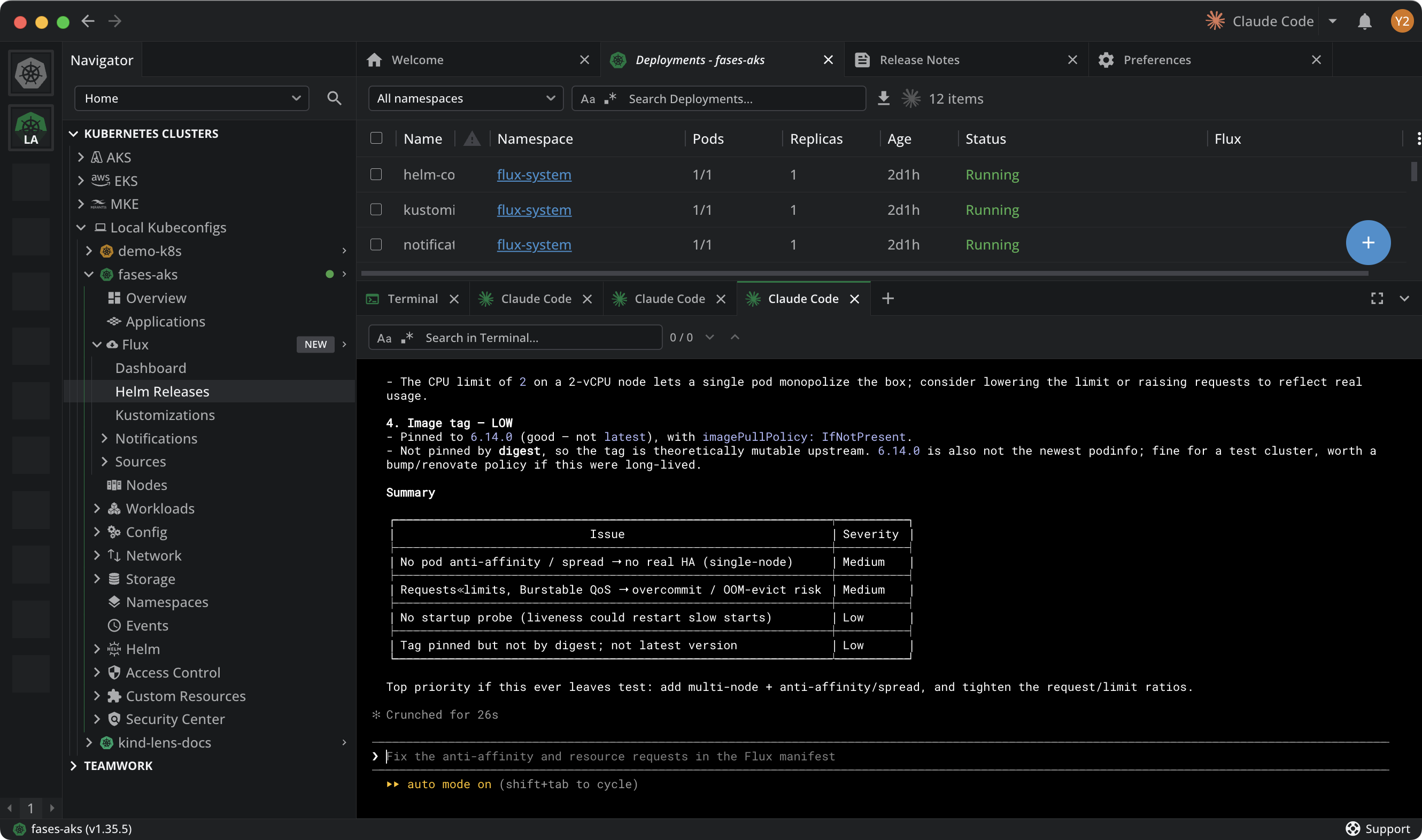Expand the TEAMWORK section

(73, 766)
